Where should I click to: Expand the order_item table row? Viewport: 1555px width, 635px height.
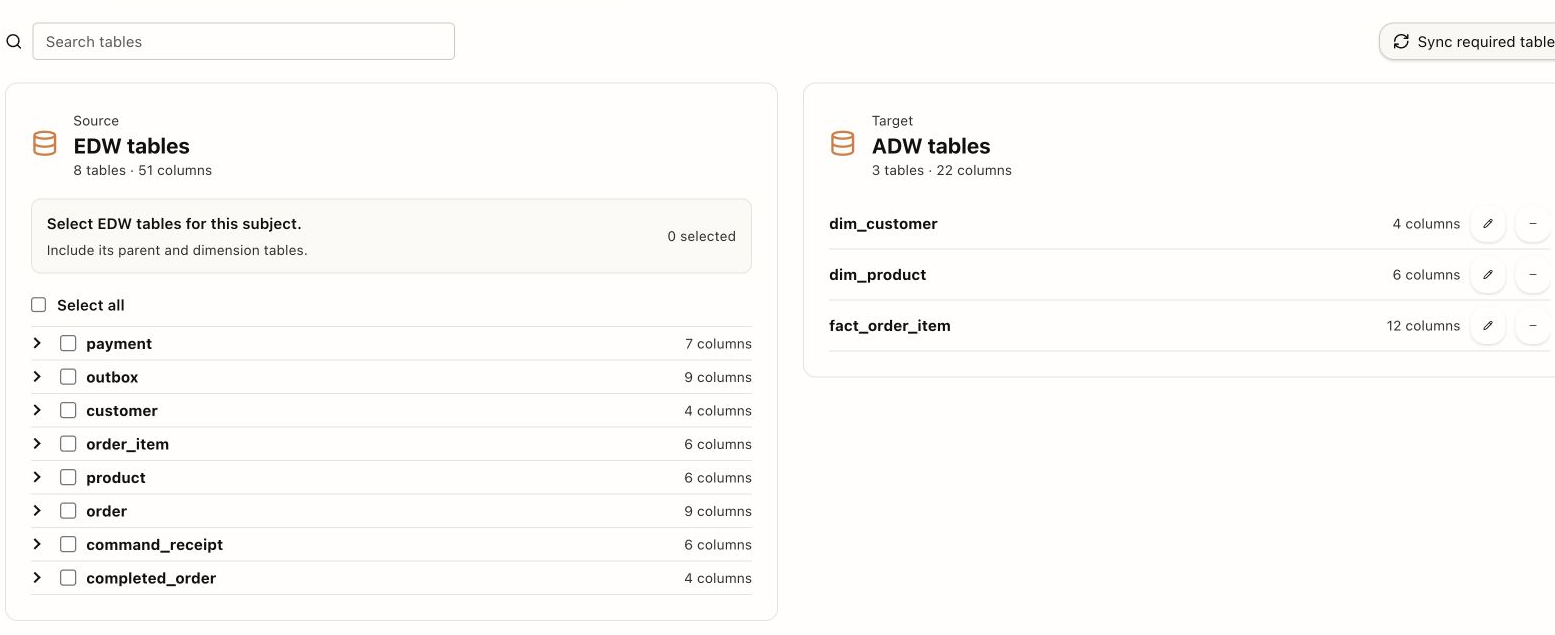[37, 444]
